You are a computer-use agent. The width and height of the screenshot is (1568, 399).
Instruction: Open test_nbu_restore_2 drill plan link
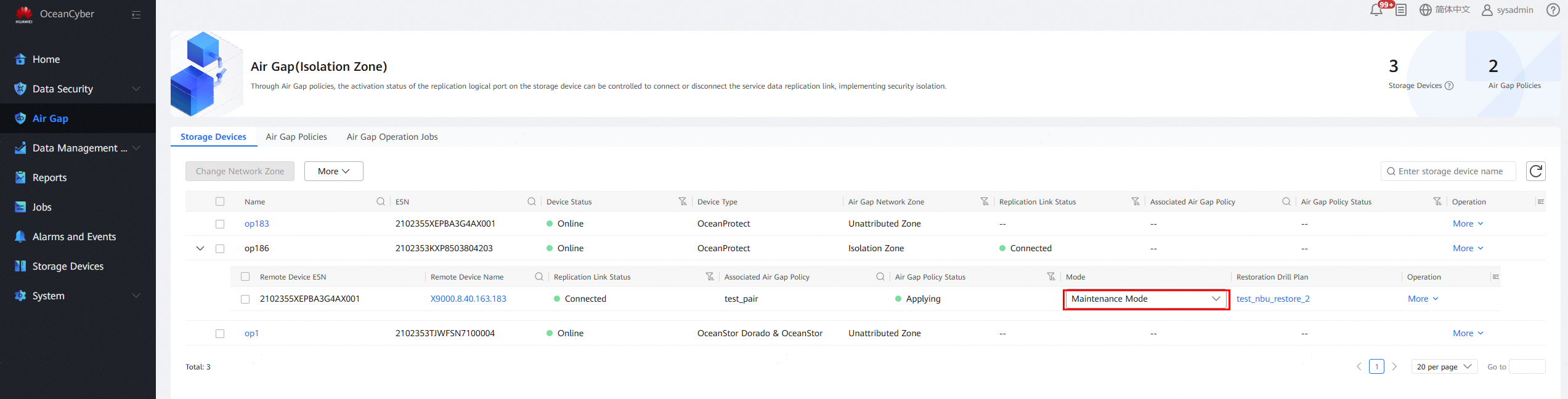1273,299
